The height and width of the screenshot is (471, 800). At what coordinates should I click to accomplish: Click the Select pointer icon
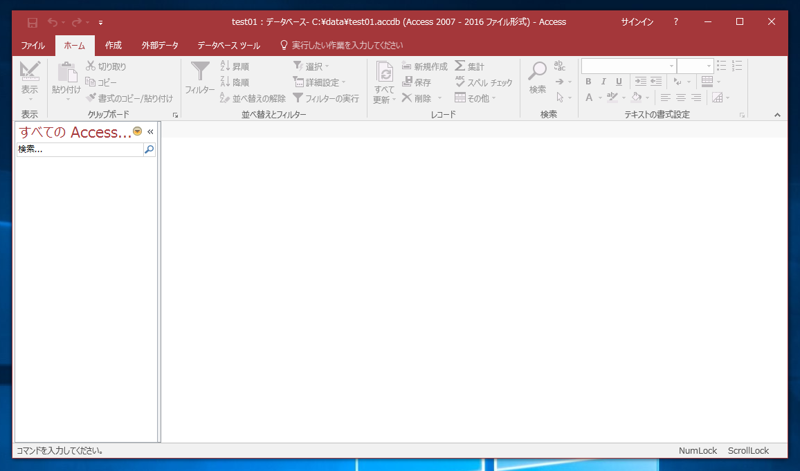560,97
